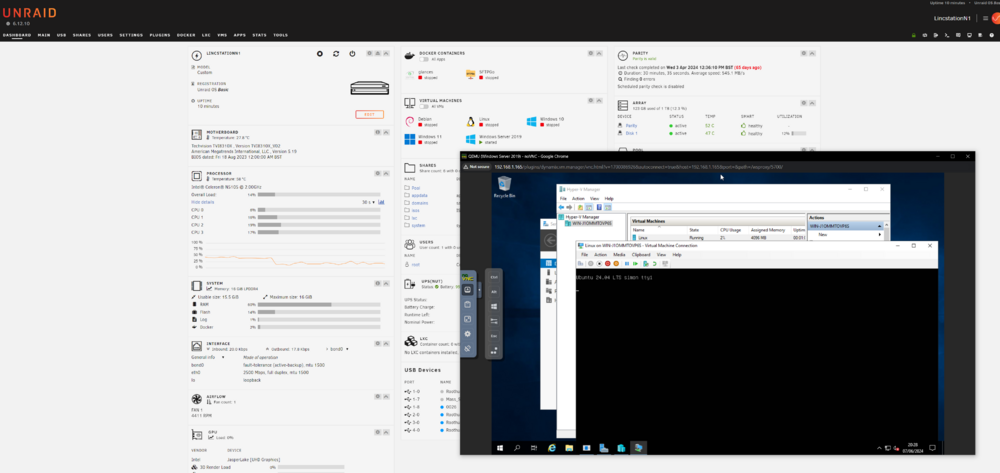1000x473 pixels.
Task: Open the domains share link
Action: tap(420, 203)
